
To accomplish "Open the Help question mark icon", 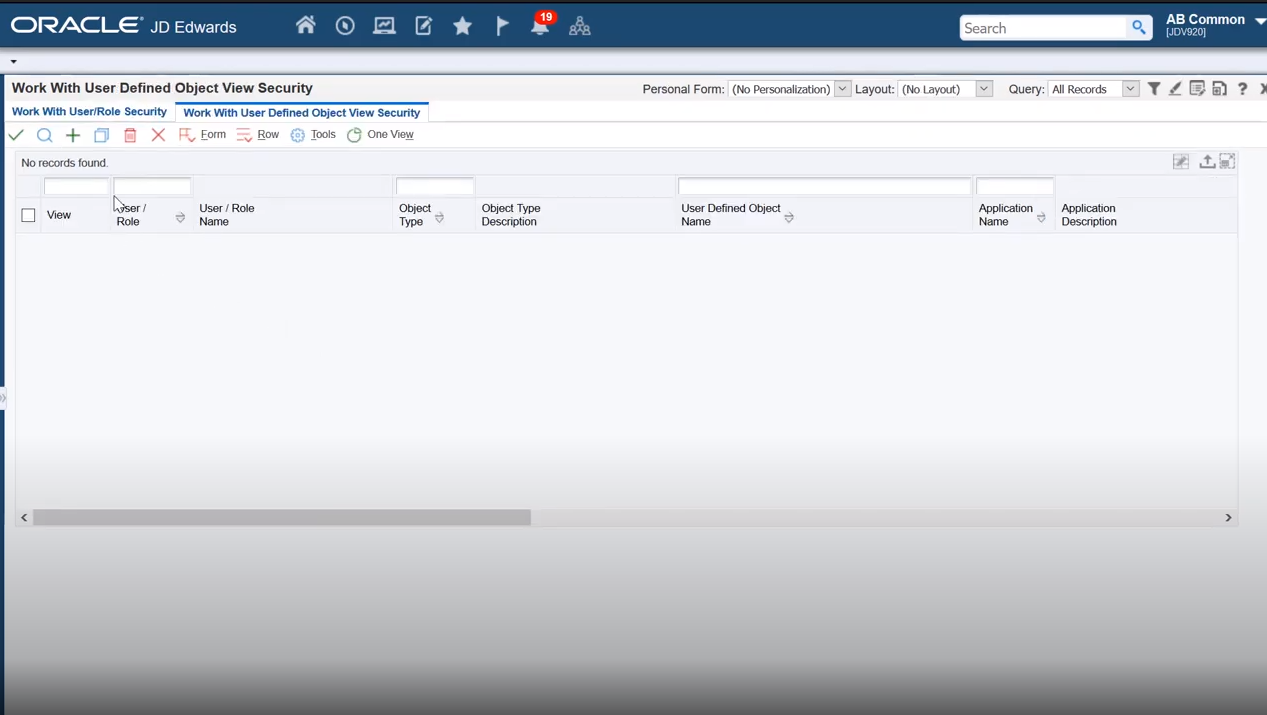I will [x=1242, y=89].
